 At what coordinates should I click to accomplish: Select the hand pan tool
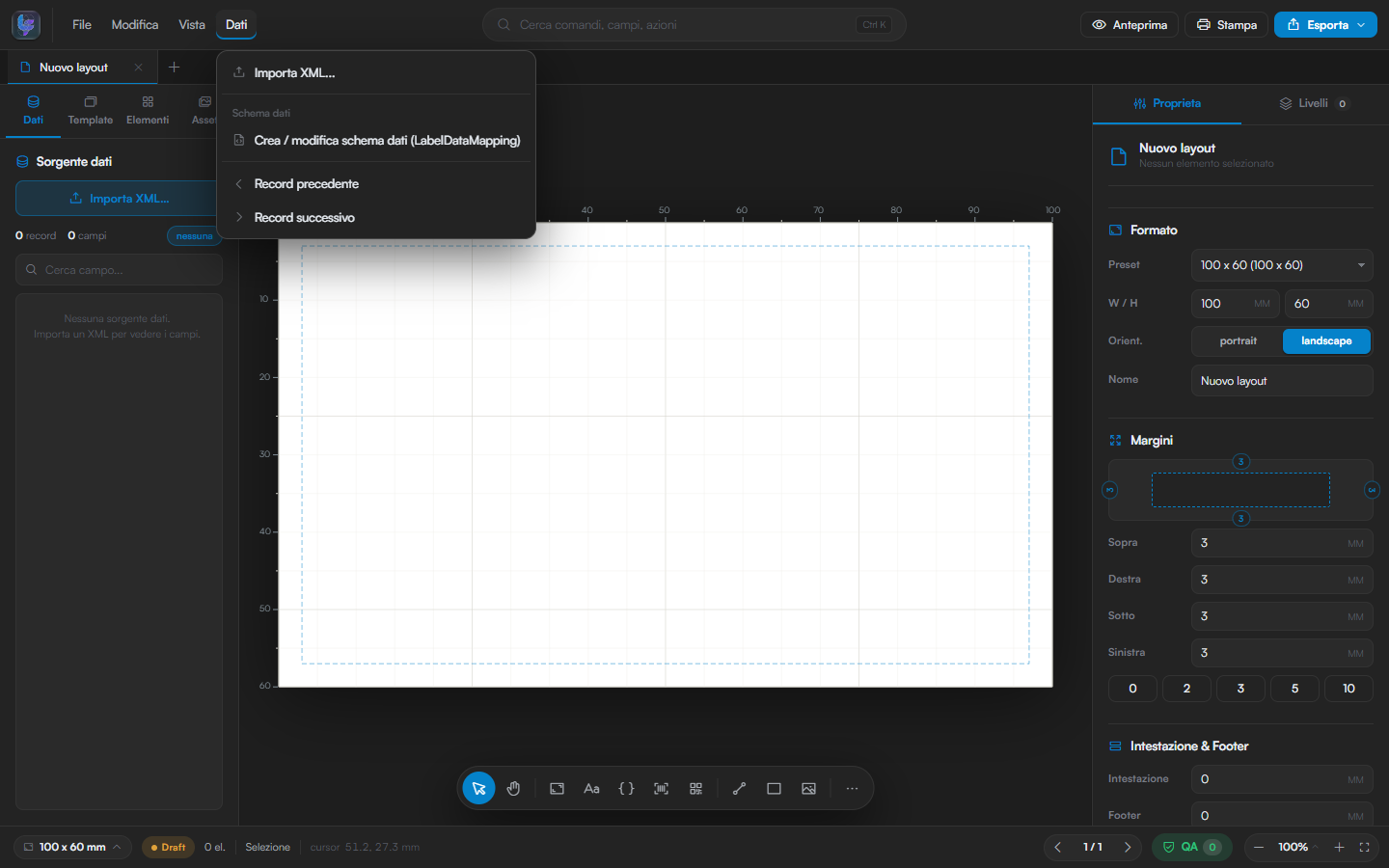(513, 789)
